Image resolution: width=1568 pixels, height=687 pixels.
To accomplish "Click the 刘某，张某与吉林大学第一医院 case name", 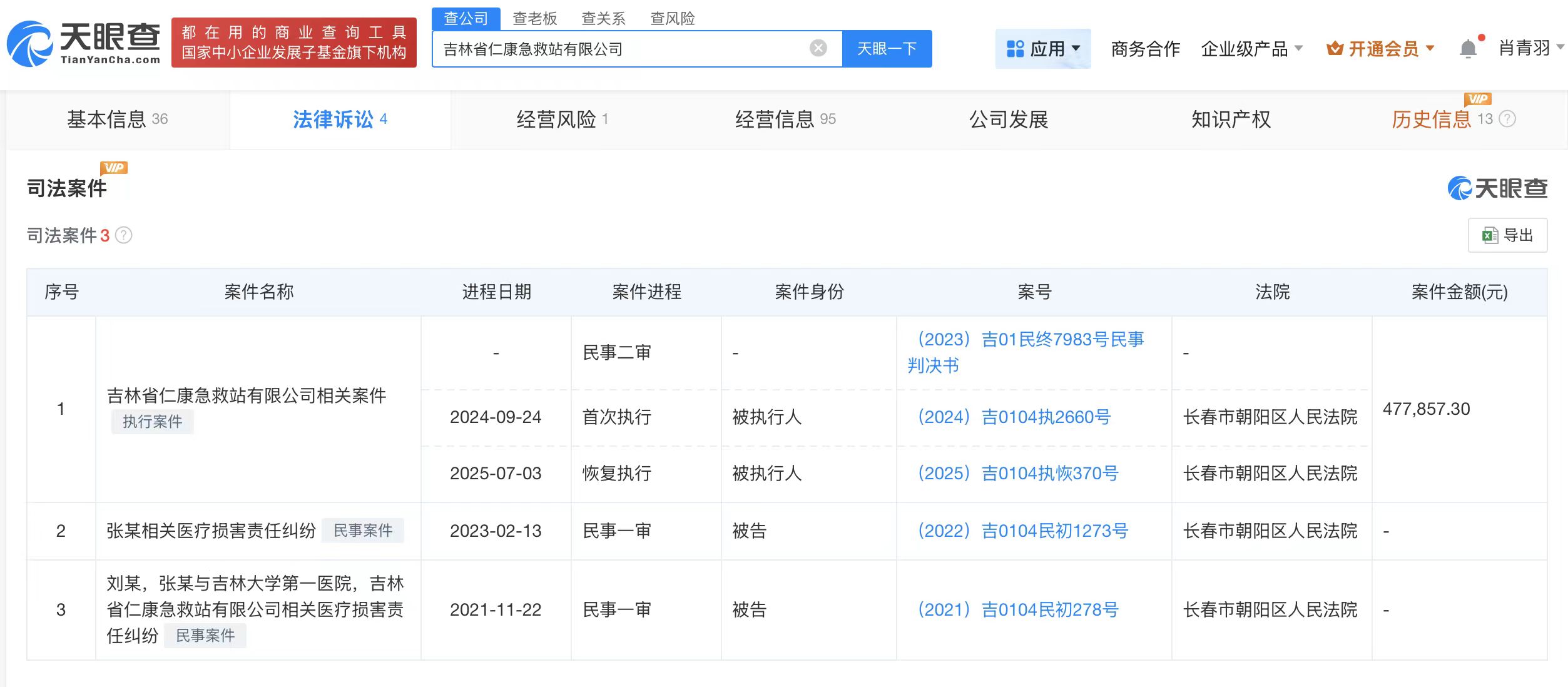I will [x=255, y=609].
